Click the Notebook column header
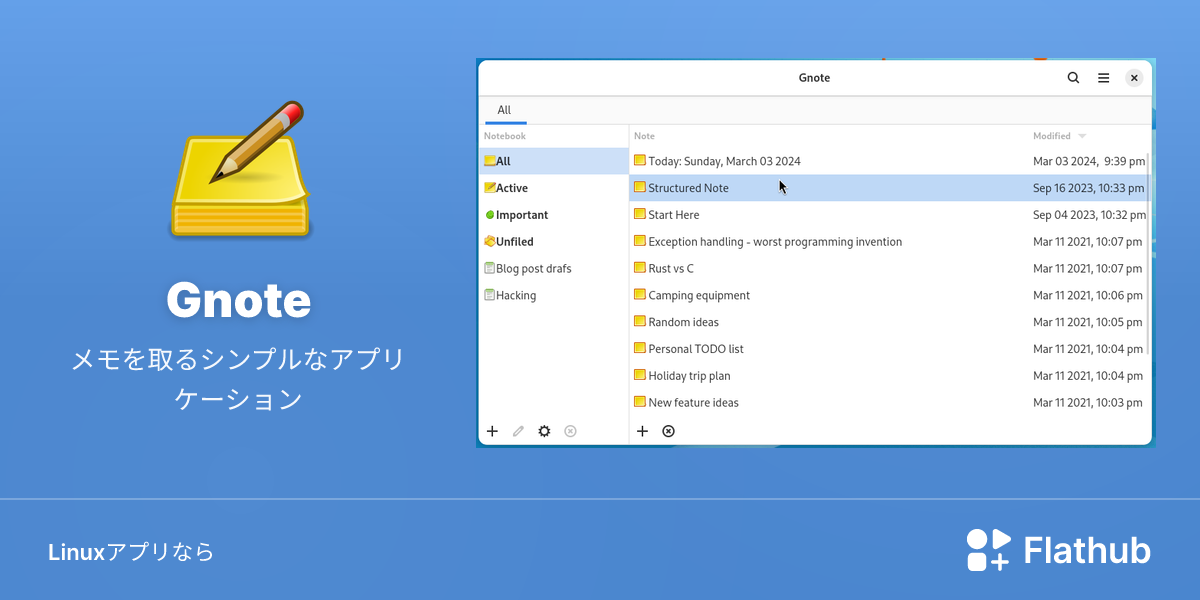 coord(505,136)
